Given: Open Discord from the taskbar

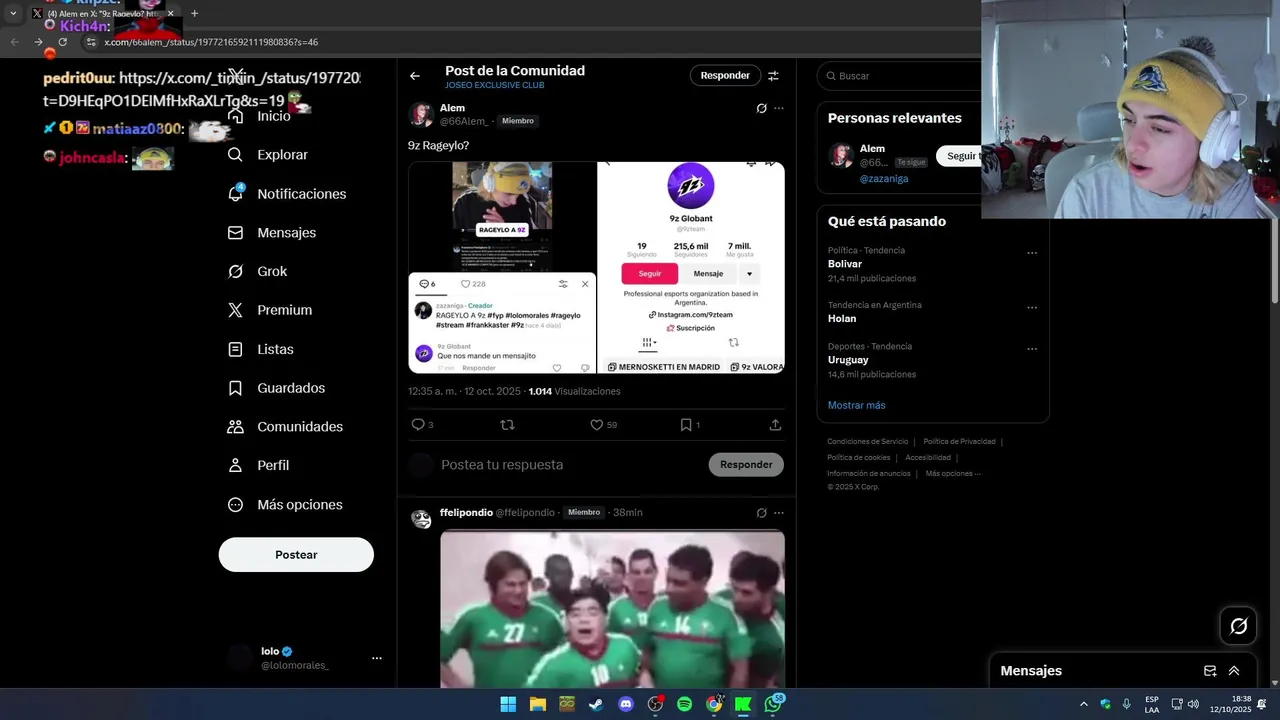Looking at the screenshot, I should (626, 704).
